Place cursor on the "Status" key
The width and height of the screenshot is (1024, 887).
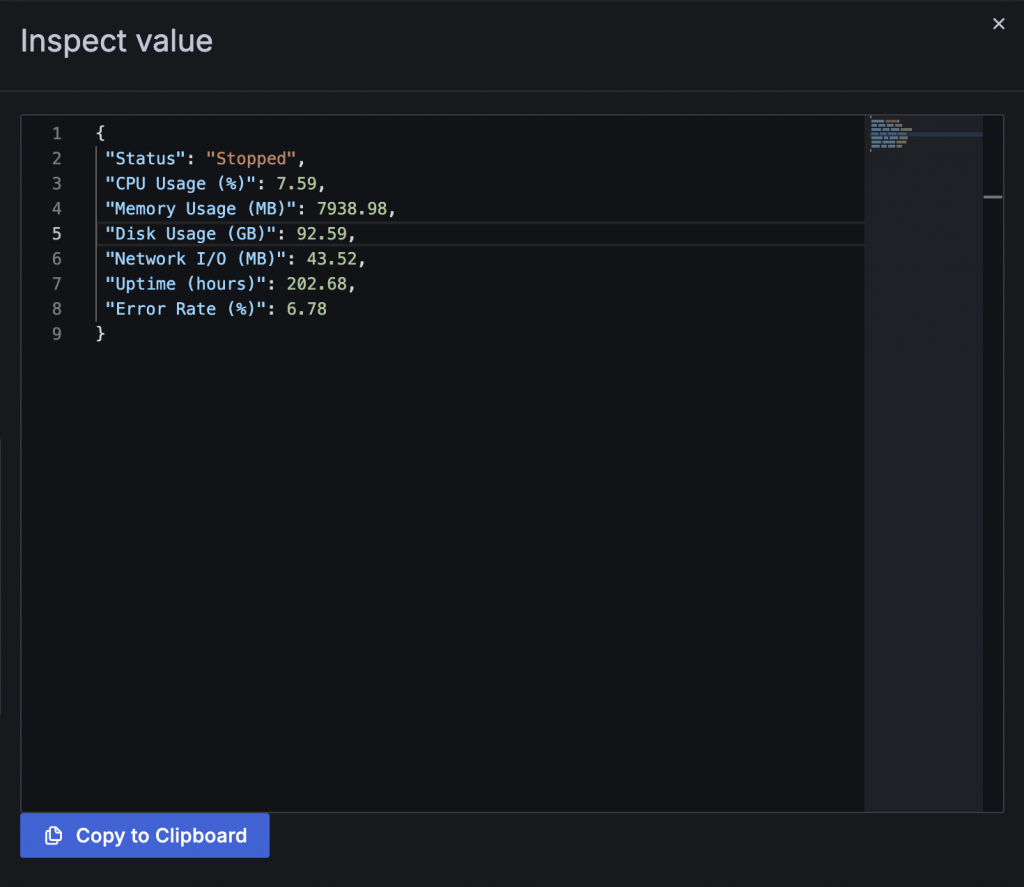coord(150,158)
